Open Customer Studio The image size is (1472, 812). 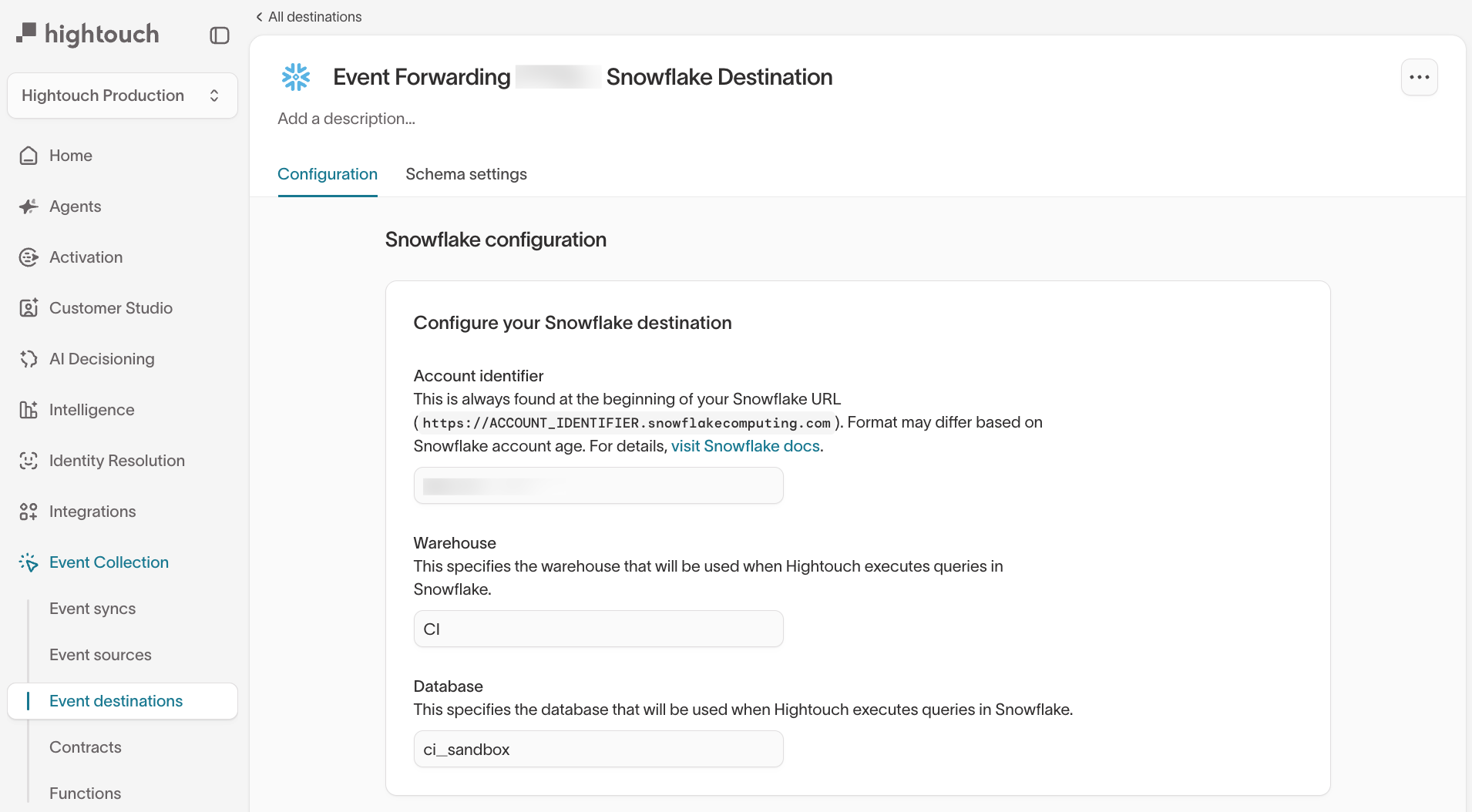point(110,307)
